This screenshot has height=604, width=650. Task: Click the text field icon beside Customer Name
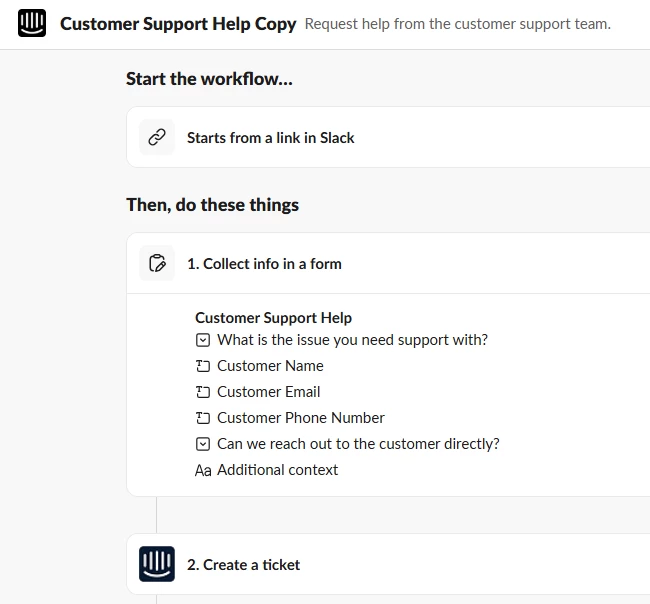(203, 366)
